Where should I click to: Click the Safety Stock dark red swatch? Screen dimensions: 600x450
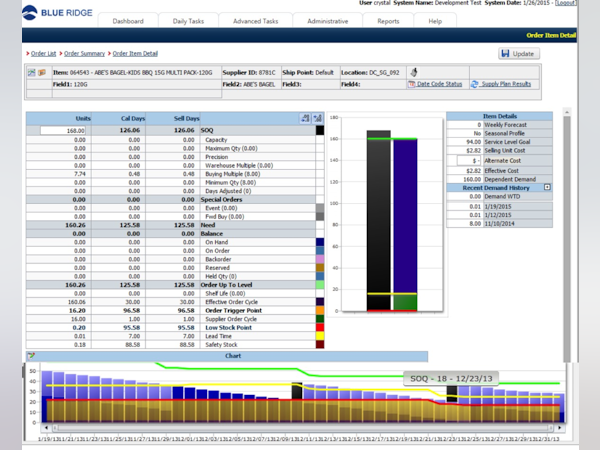click(x=320, y=344)
